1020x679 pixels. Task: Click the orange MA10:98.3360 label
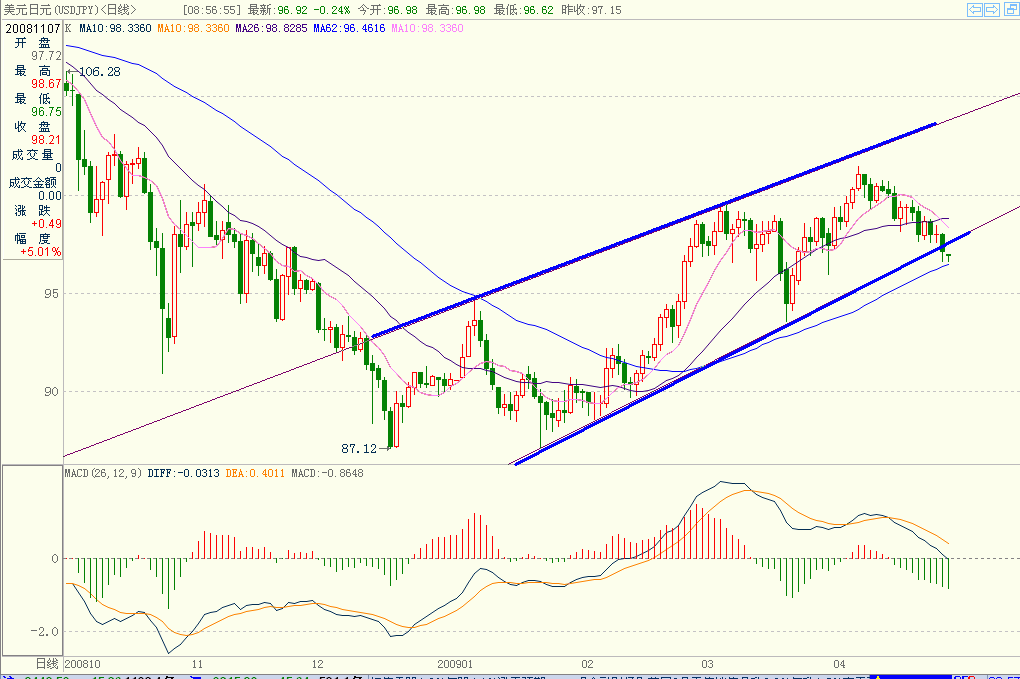[x=193, y=29]
